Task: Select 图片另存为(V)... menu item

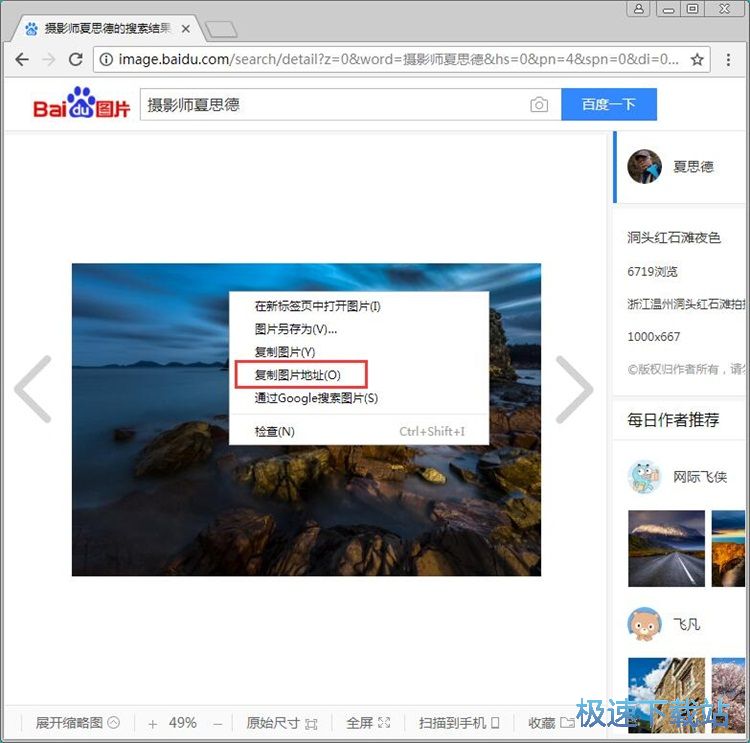Action: [359, 329]
